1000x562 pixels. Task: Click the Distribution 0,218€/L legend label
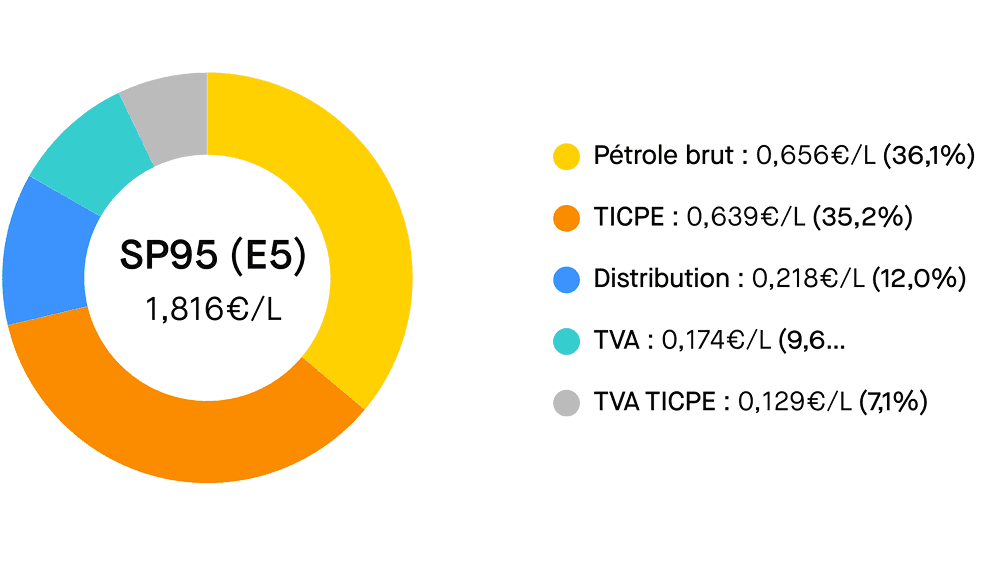tap(730, 280)
